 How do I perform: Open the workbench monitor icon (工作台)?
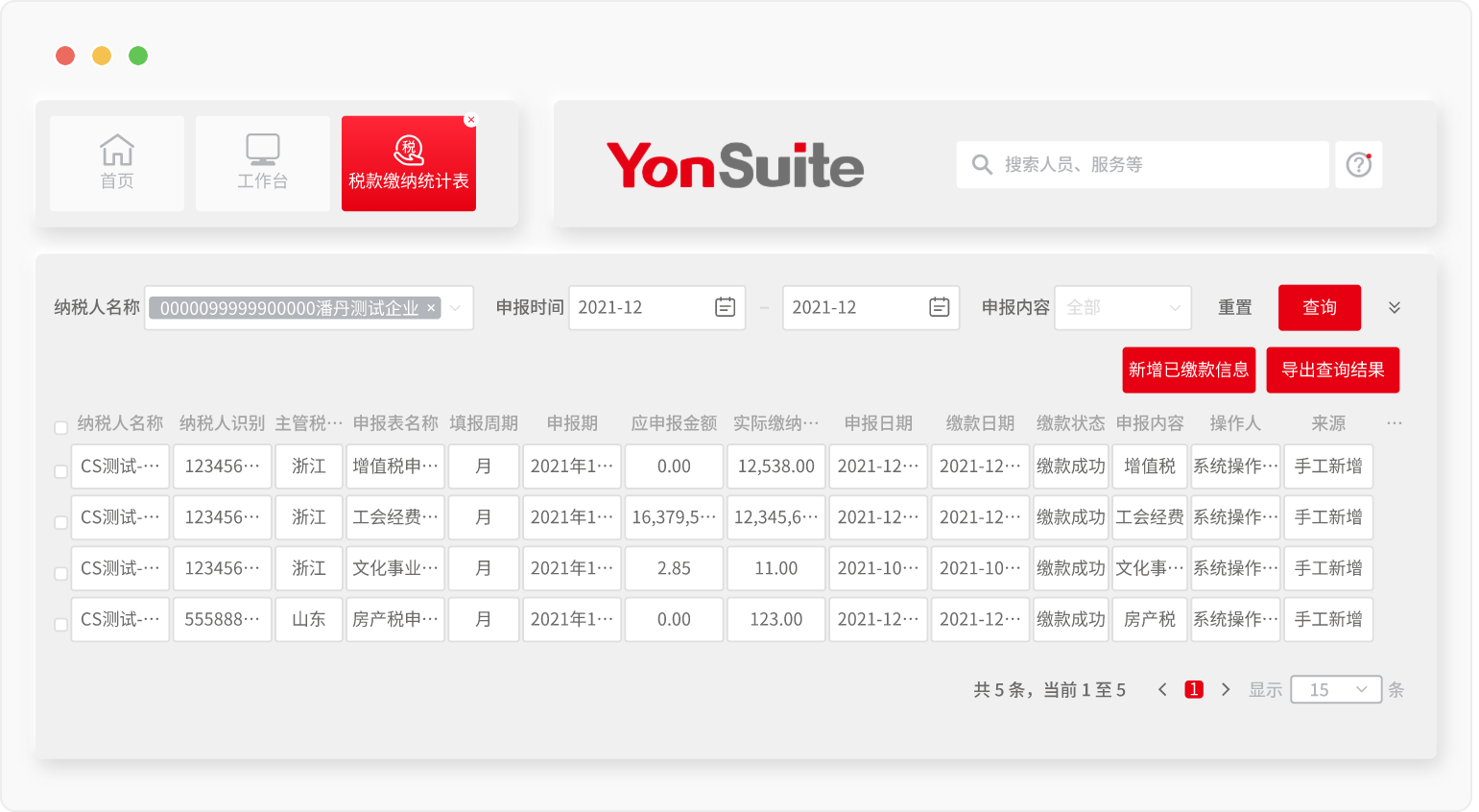[262, 162]
